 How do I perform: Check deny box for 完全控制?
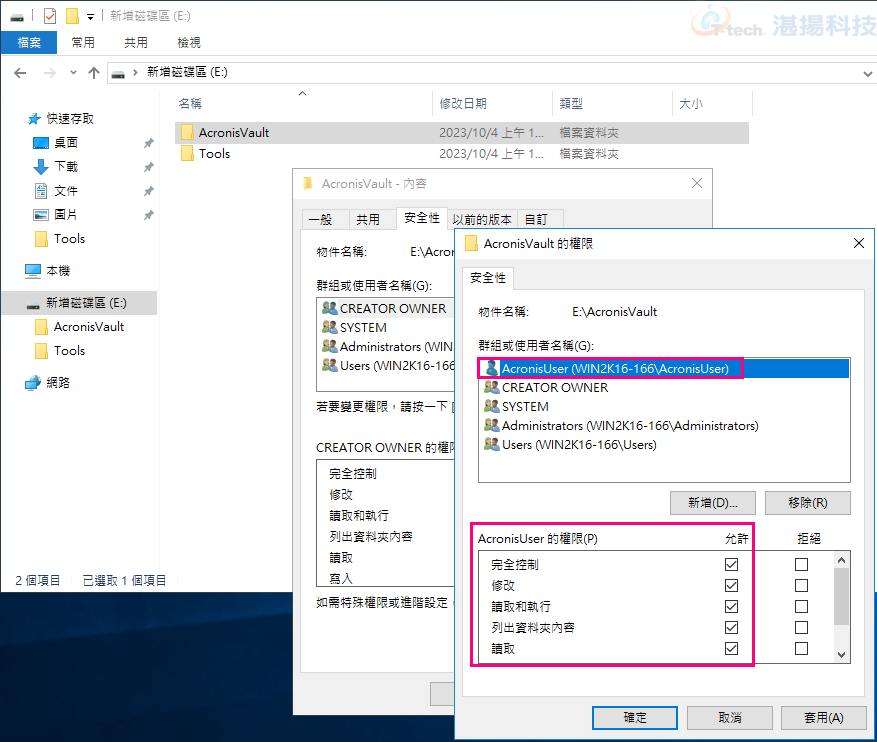tap(801, 565)
